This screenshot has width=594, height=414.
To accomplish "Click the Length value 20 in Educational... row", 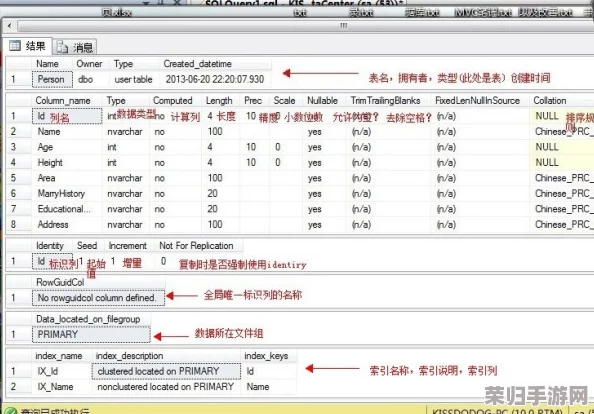I will click(220, 209).
